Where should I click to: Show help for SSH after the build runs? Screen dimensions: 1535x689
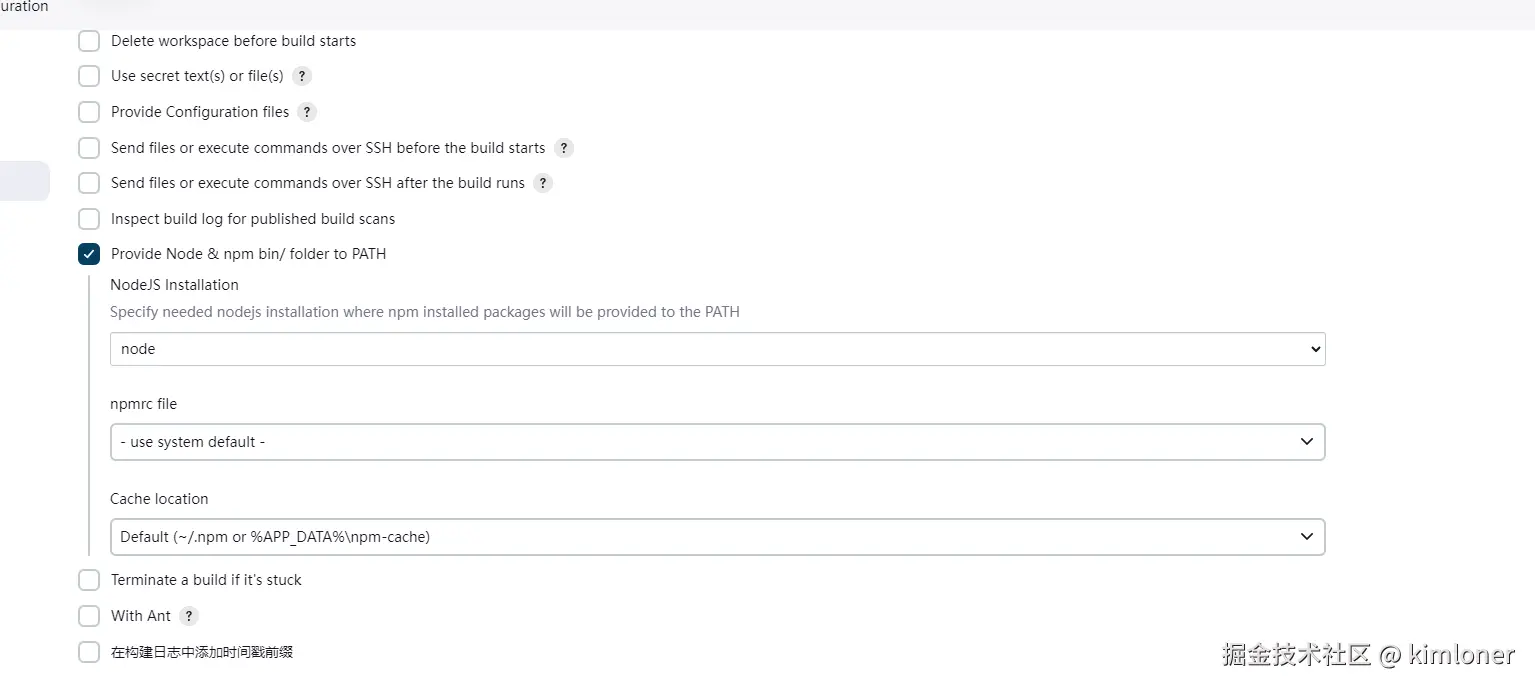coord(543,183)
